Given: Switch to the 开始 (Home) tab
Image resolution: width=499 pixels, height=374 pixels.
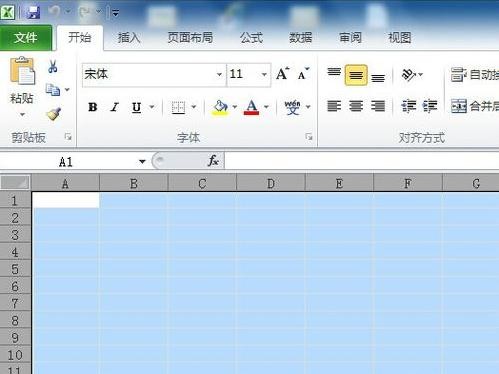Looking at the screenshot, I should pyautogui.click(x=80, y=37).
